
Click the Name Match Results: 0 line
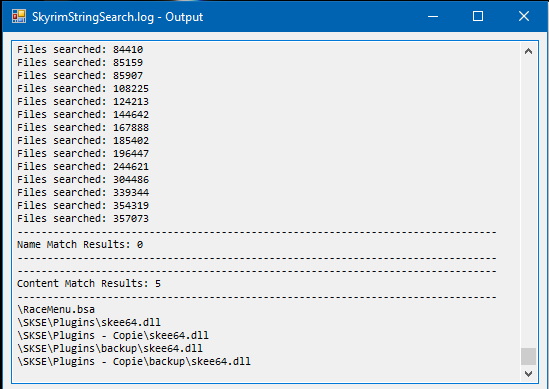80,244
